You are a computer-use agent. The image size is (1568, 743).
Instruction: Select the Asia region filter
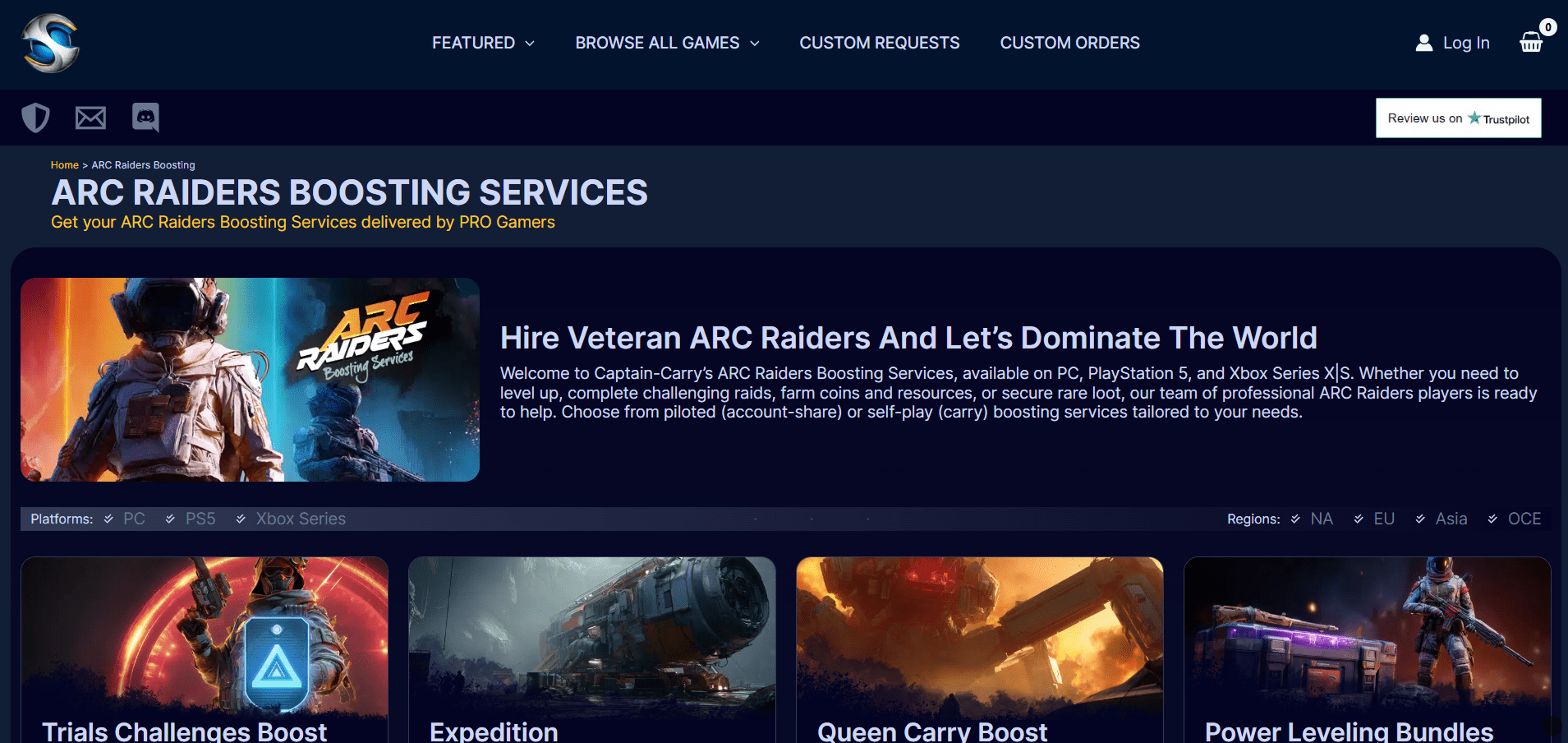coord(1442,519)
